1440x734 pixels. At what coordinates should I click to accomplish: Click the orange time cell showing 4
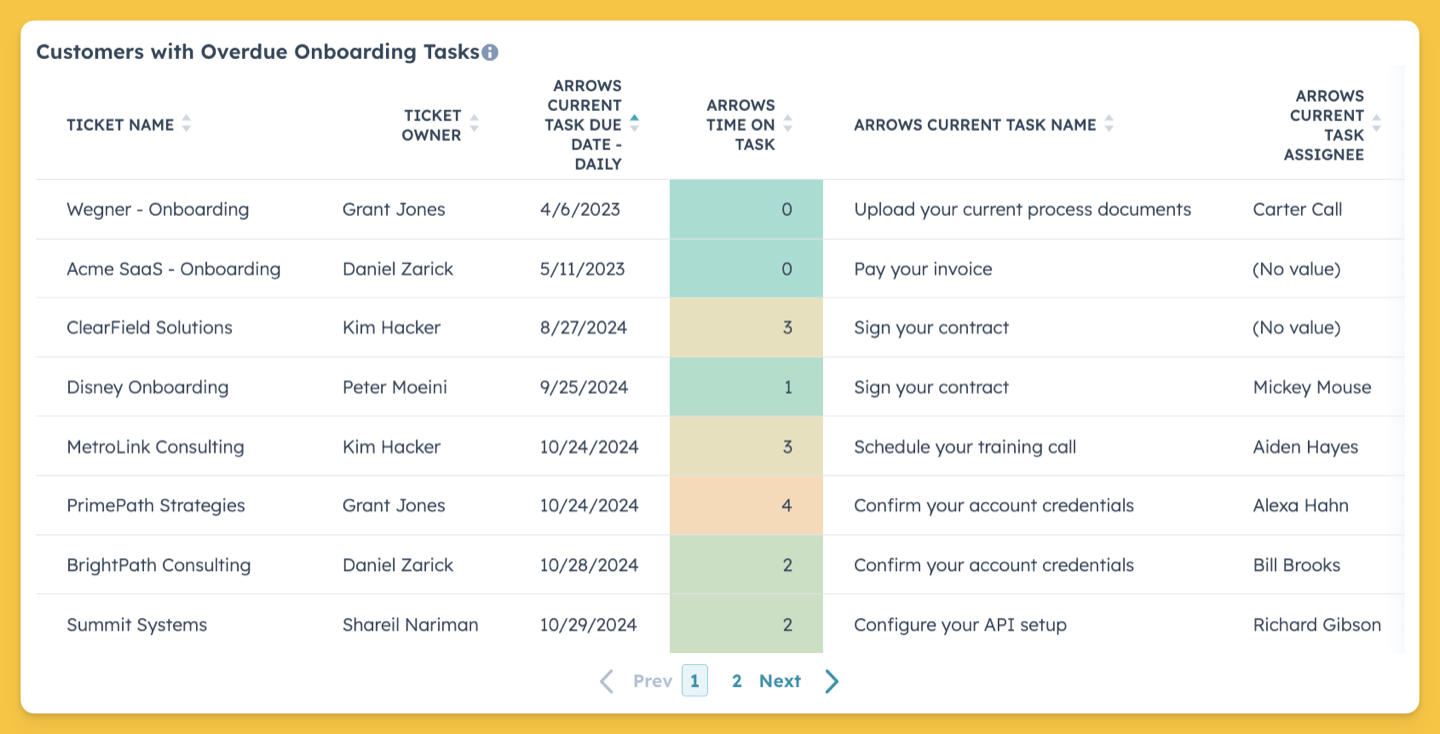746,506
